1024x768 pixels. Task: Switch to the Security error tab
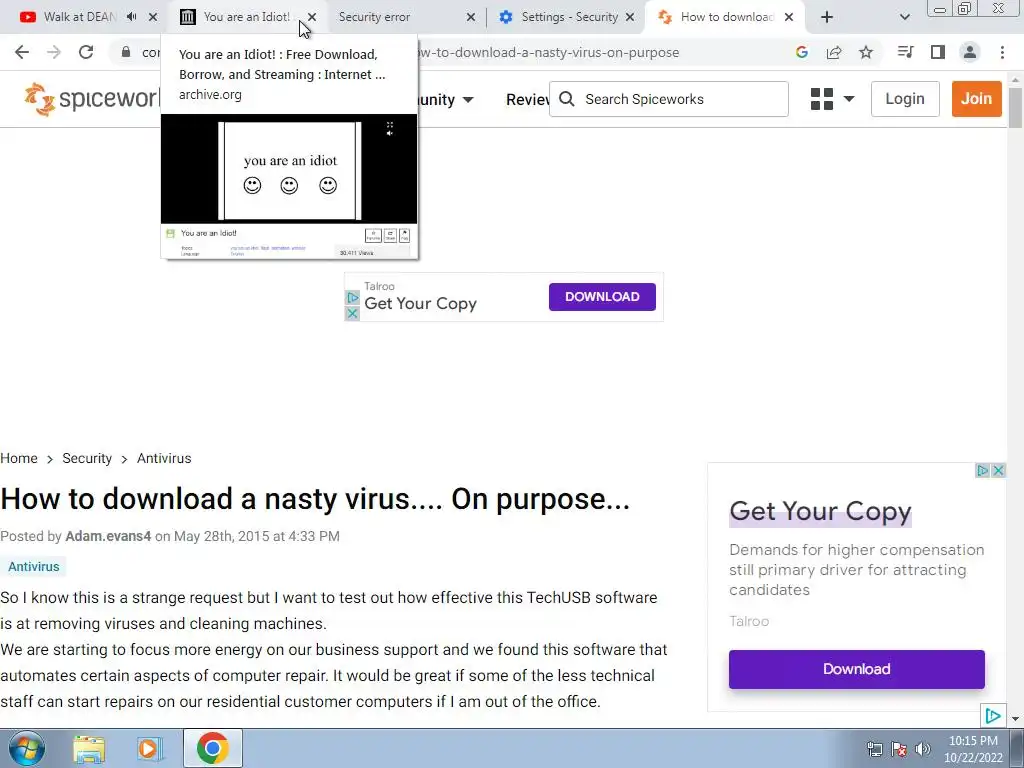click(374, 17)
